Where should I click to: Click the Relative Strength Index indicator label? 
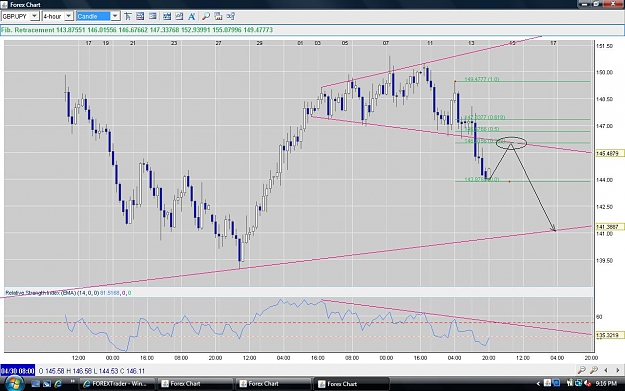click(x=68, y=293)
